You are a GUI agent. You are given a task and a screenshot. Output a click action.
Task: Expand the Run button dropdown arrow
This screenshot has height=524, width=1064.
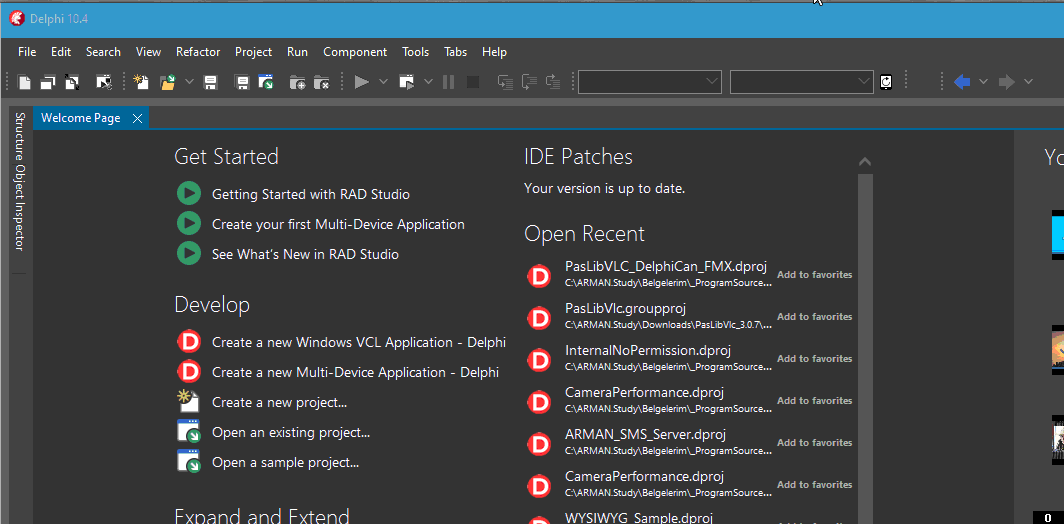[x=383, y=82]
